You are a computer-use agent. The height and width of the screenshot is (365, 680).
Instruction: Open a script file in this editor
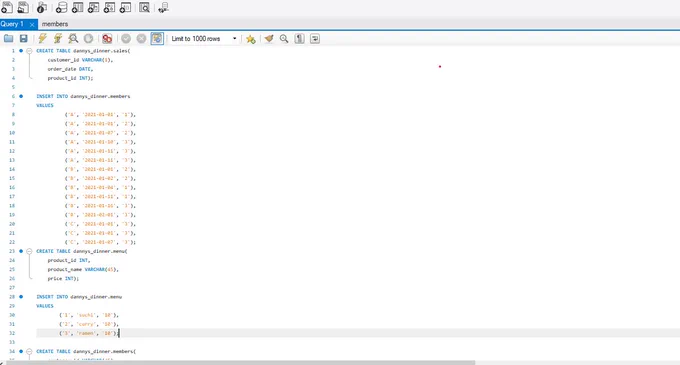[8, 39]
